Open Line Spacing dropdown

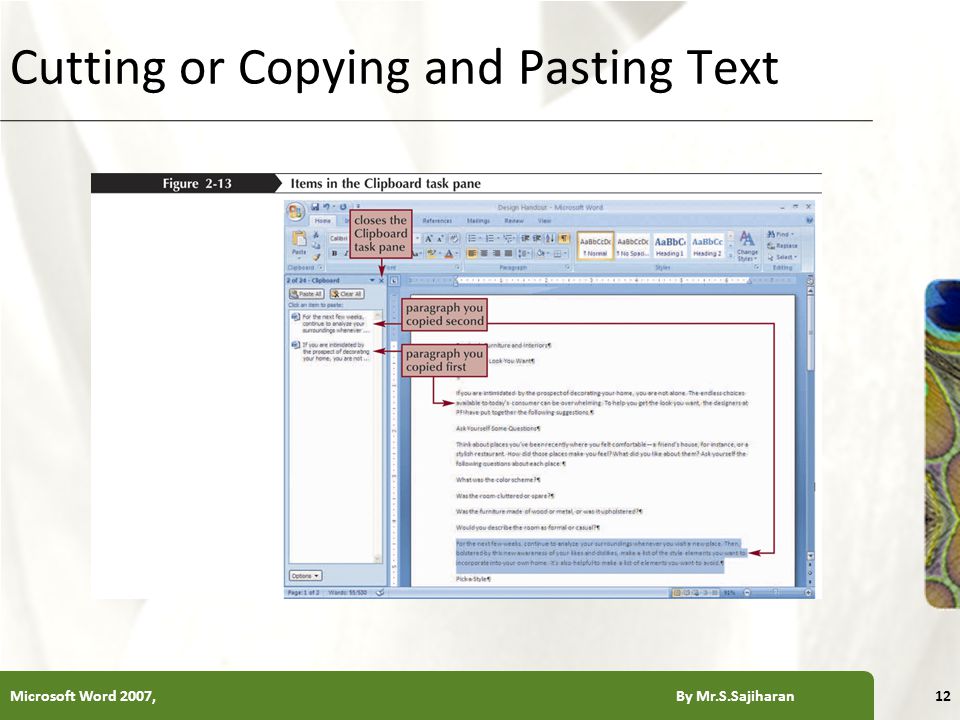click(524, 253)
